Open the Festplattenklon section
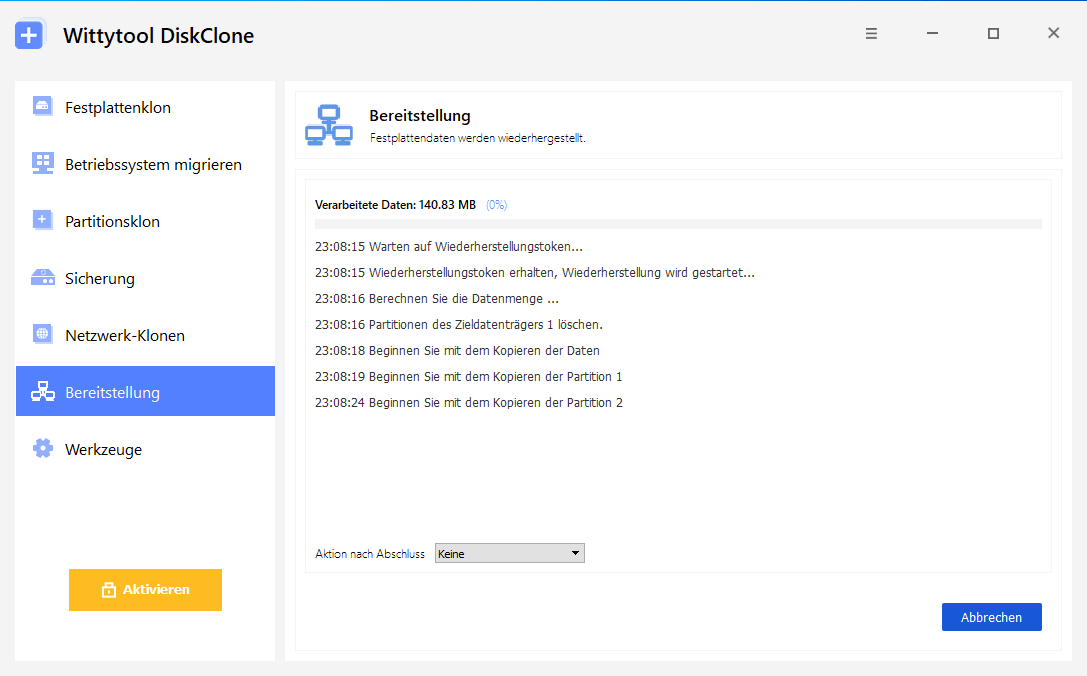Screen dimensions: 1087x676 145,107
